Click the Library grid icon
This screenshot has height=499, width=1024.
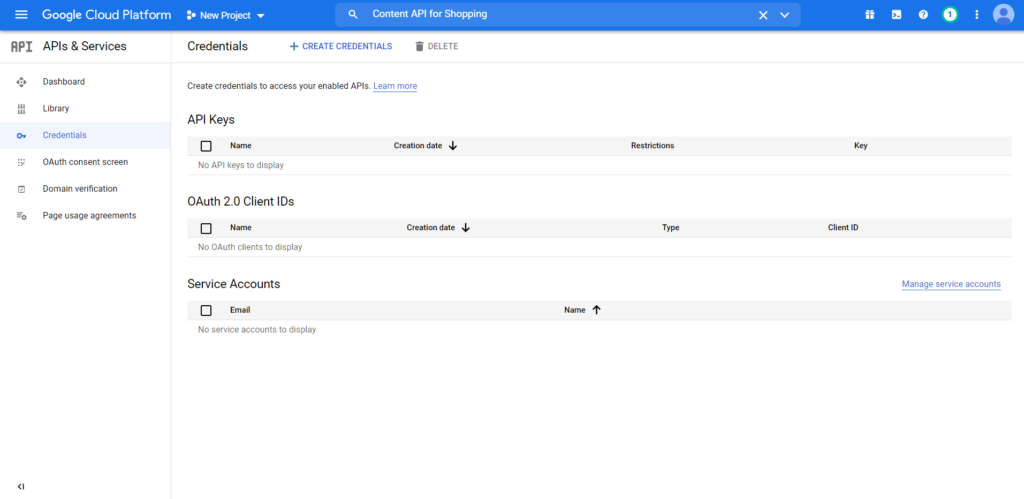click(21, 109)
